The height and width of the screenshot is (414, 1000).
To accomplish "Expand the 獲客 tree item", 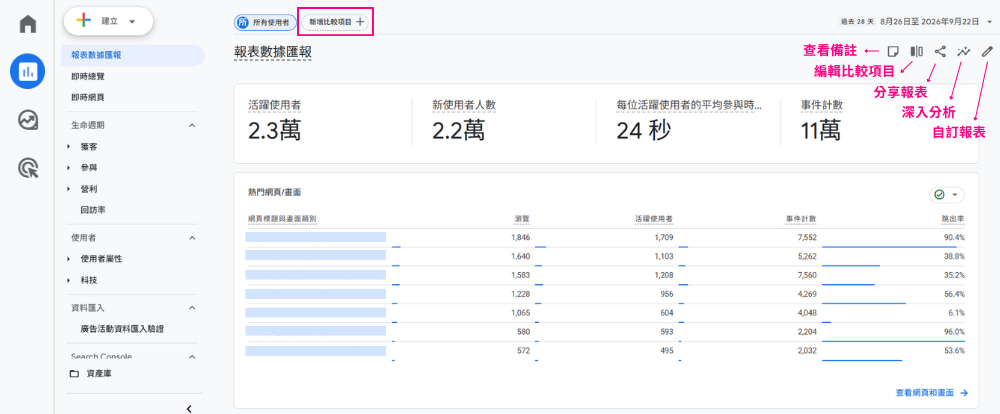I will (69, 147).
